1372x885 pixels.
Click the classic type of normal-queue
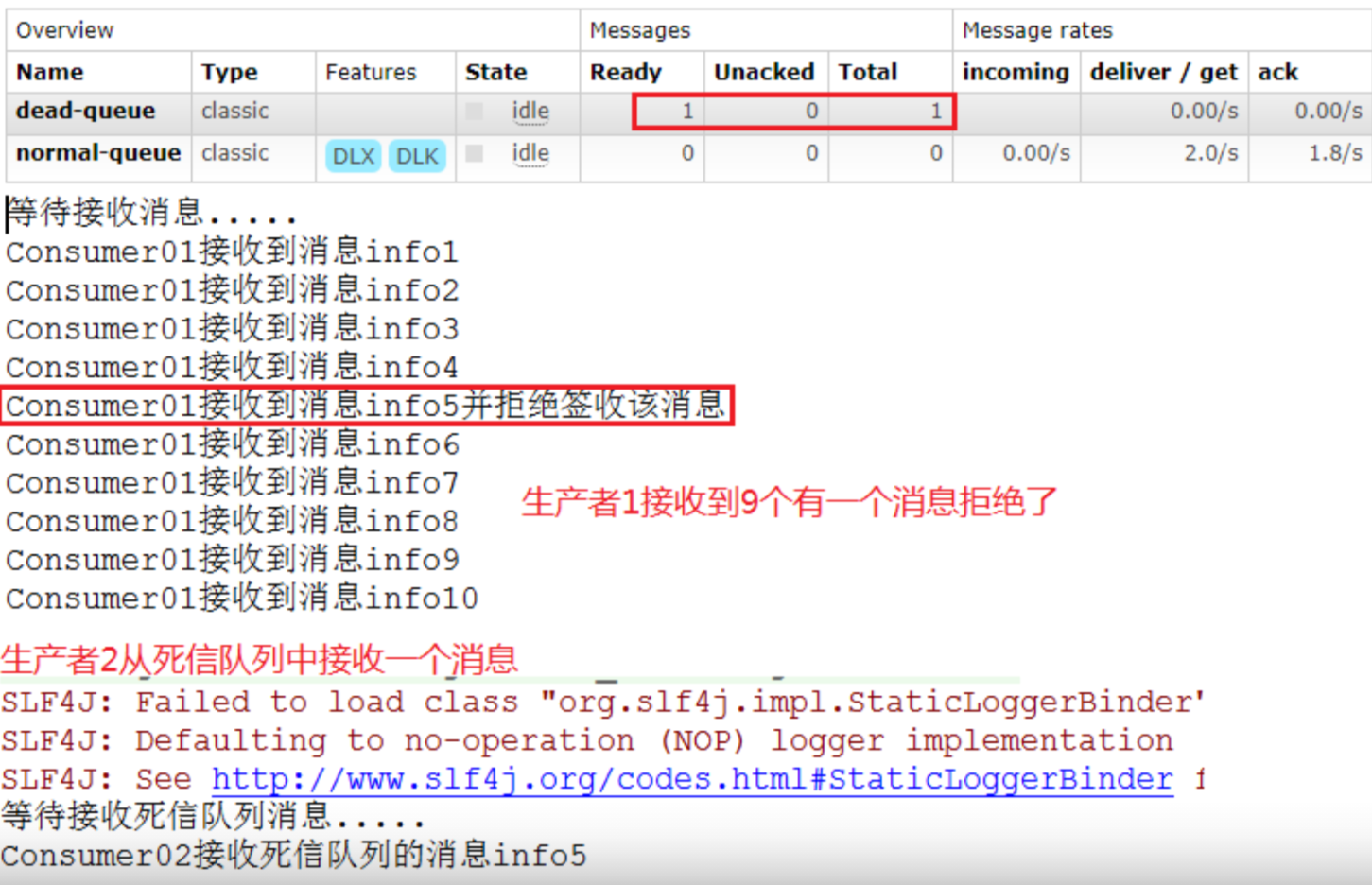click(x=234, y=153)
